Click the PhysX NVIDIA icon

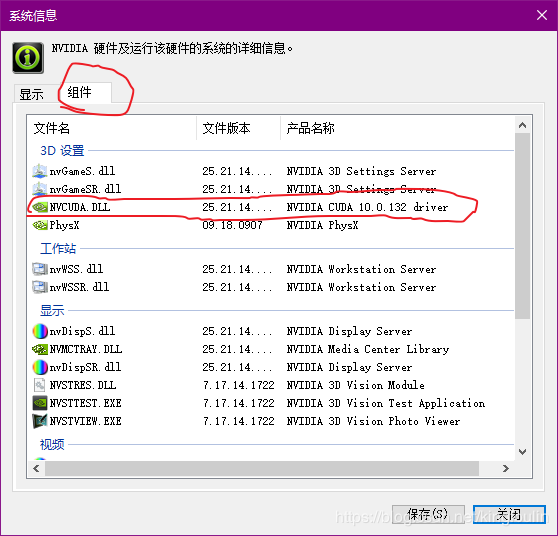[40, 225]
